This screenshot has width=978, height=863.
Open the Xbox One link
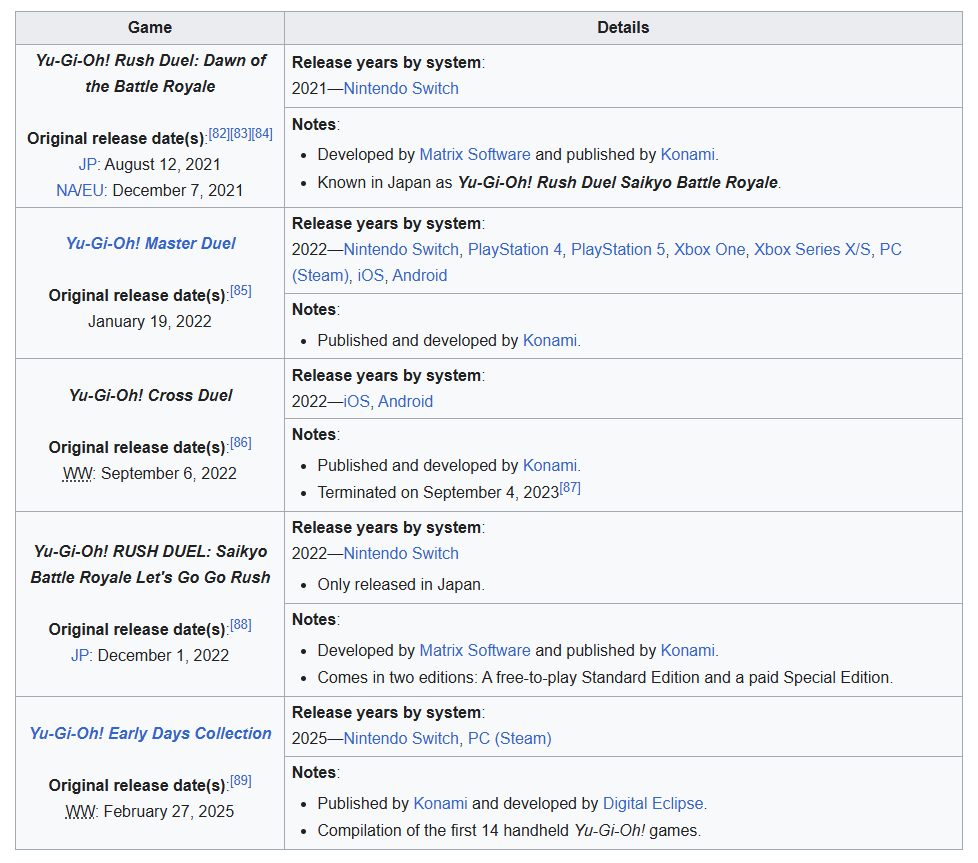point(709,249)
